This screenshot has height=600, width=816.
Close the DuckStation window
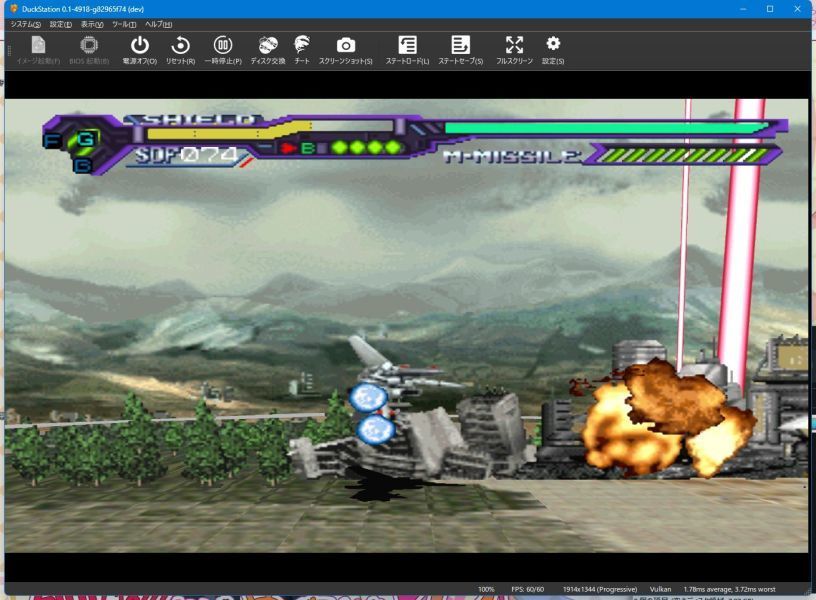(x=797, y=9)
